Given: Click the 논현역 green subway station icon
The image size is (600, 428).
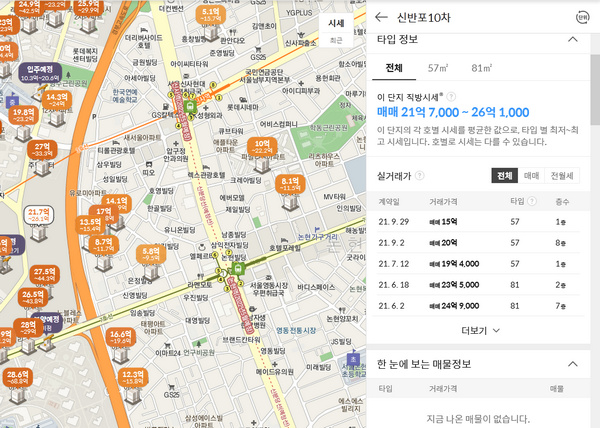Looking at the screenshot, I should pos(238,269).
